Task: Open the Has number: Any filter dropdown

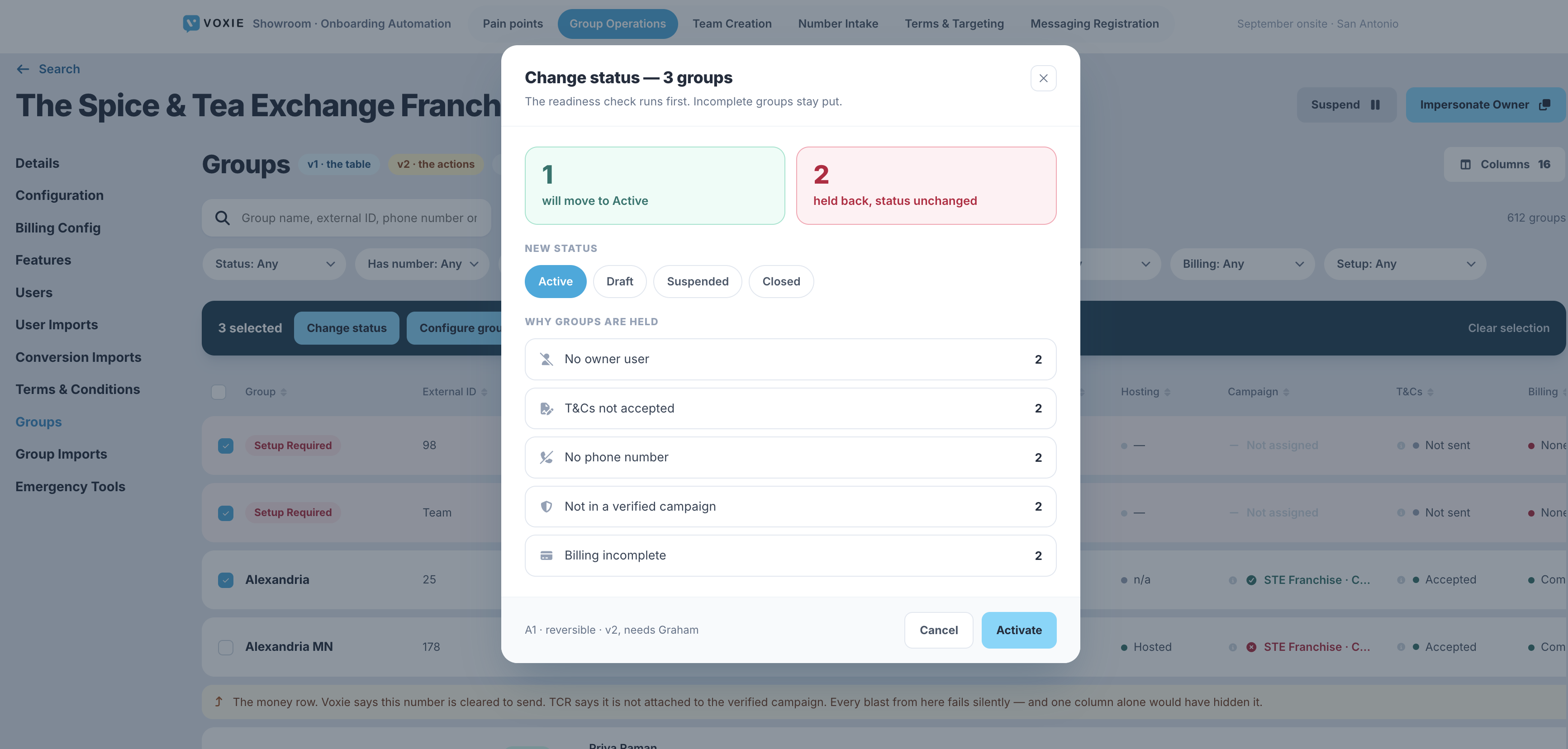Action: (422, 264)
